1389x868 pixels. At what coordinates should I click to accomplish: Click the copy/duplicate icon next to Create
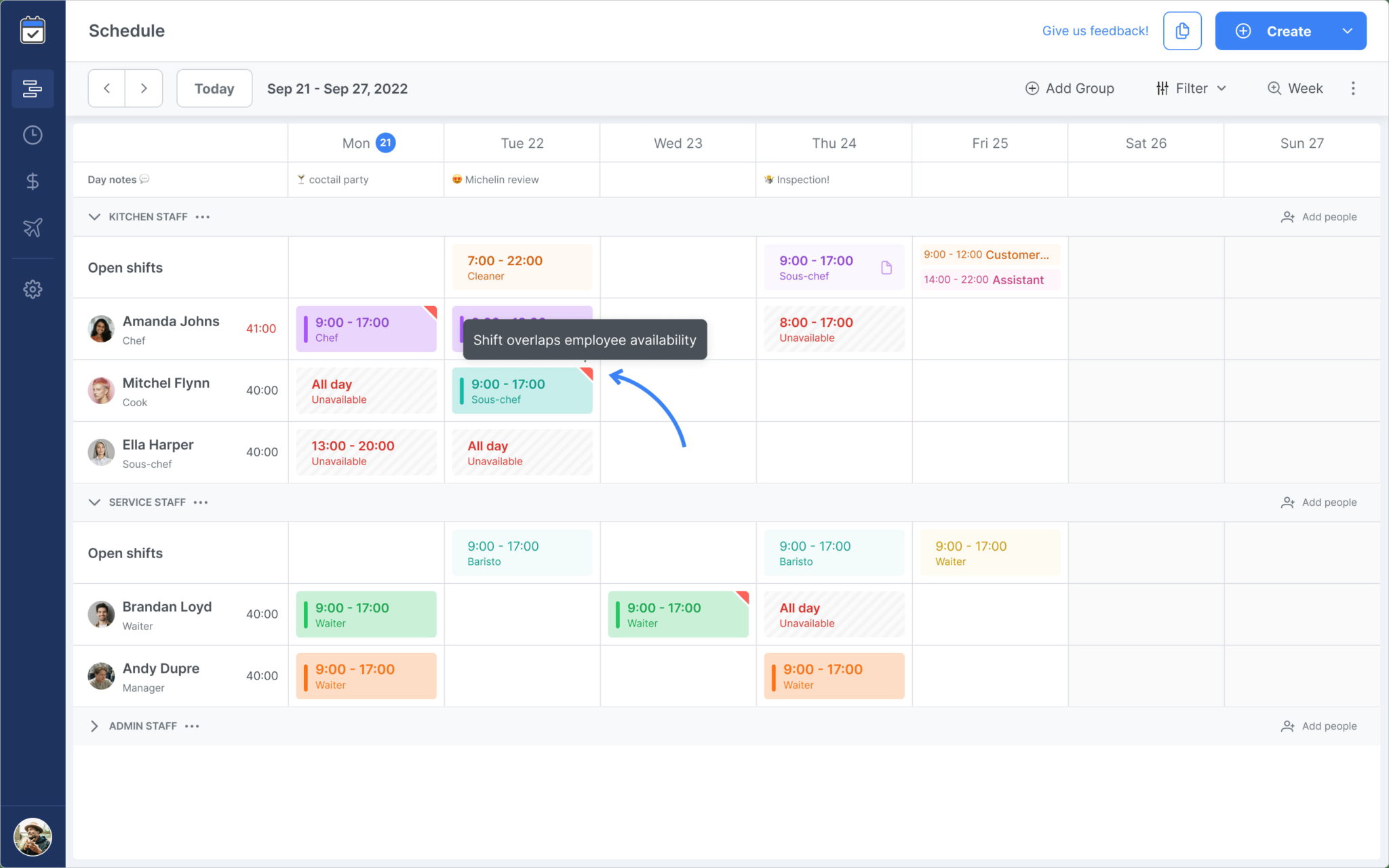click(1183, 30)
